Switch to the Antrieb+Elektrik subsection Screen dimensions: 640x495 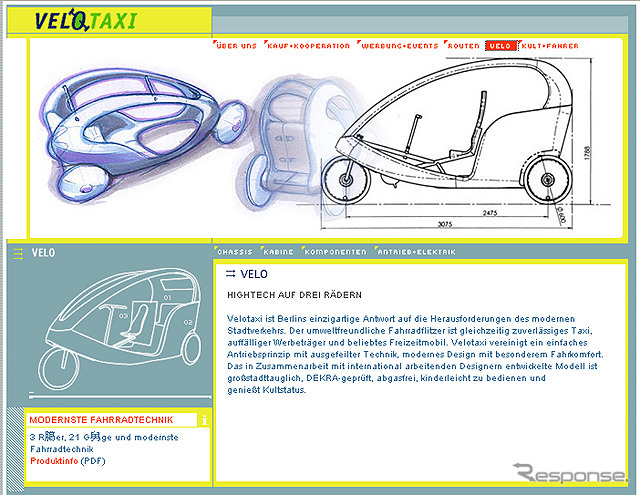point(415,252)
